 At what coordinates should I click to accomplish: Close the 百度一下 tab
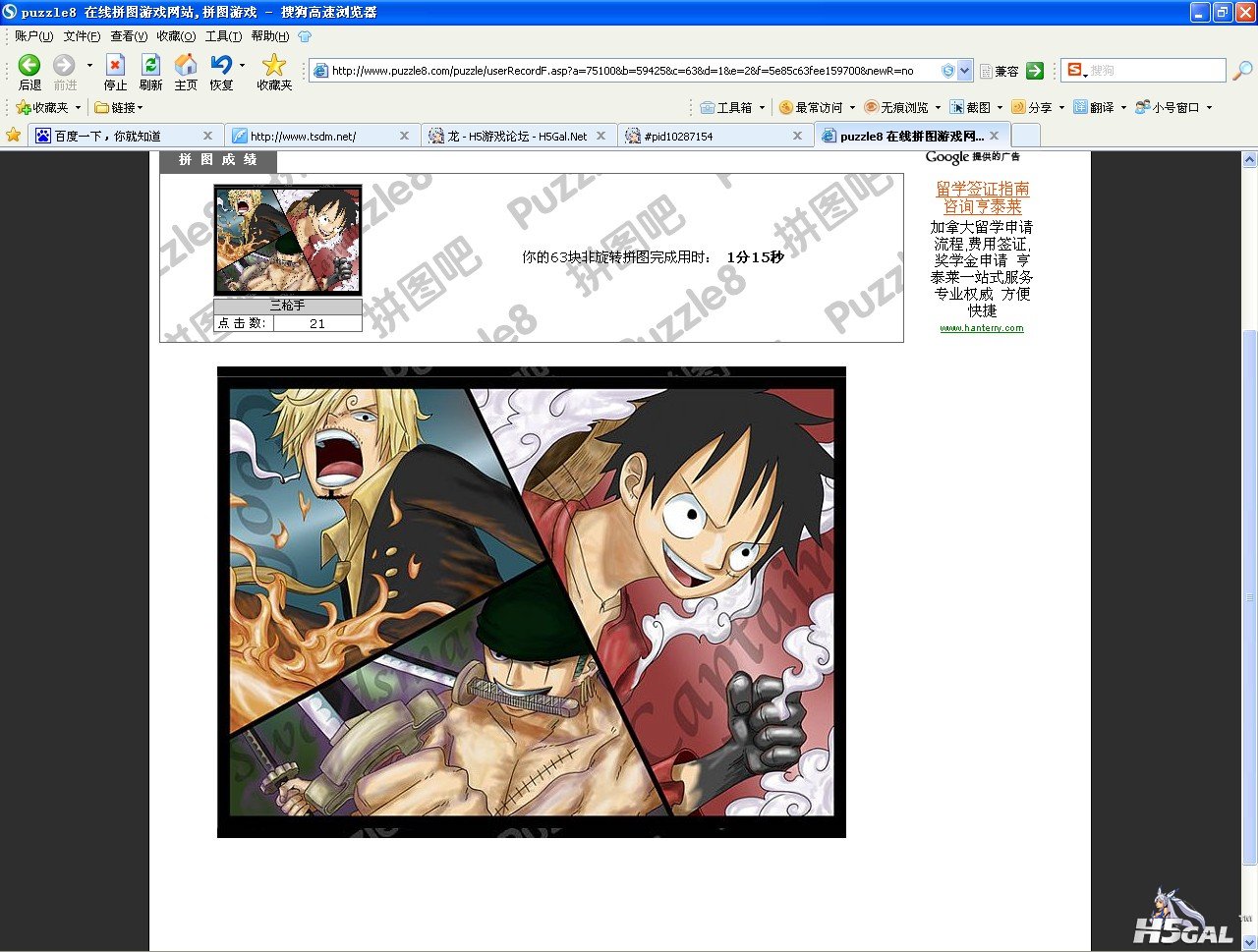tap(207, 136)
